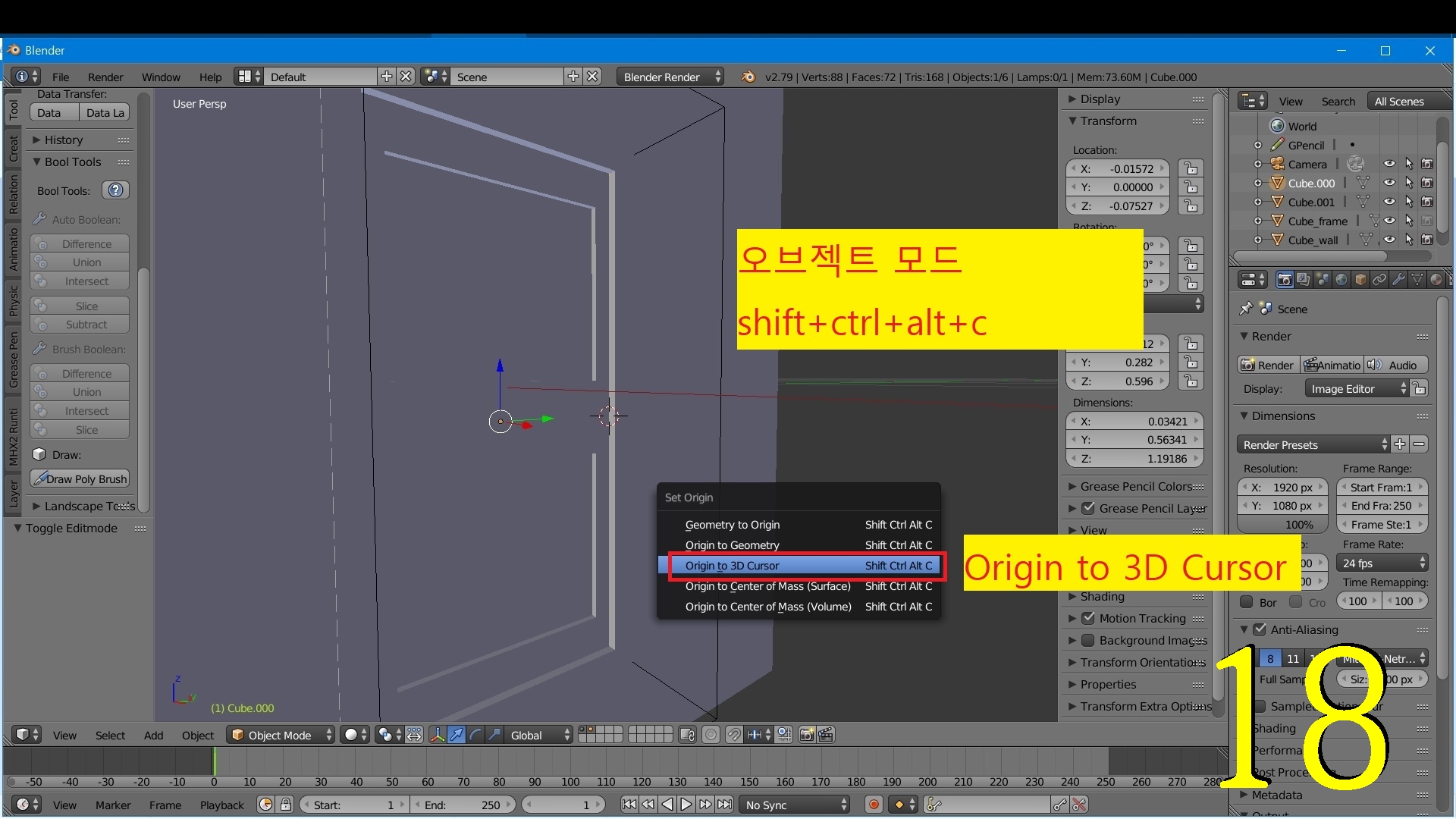Click the resolution percentage 100% slider
Screen dimensions: 1456x819
pyautogui.click(x=1282, y=525)
